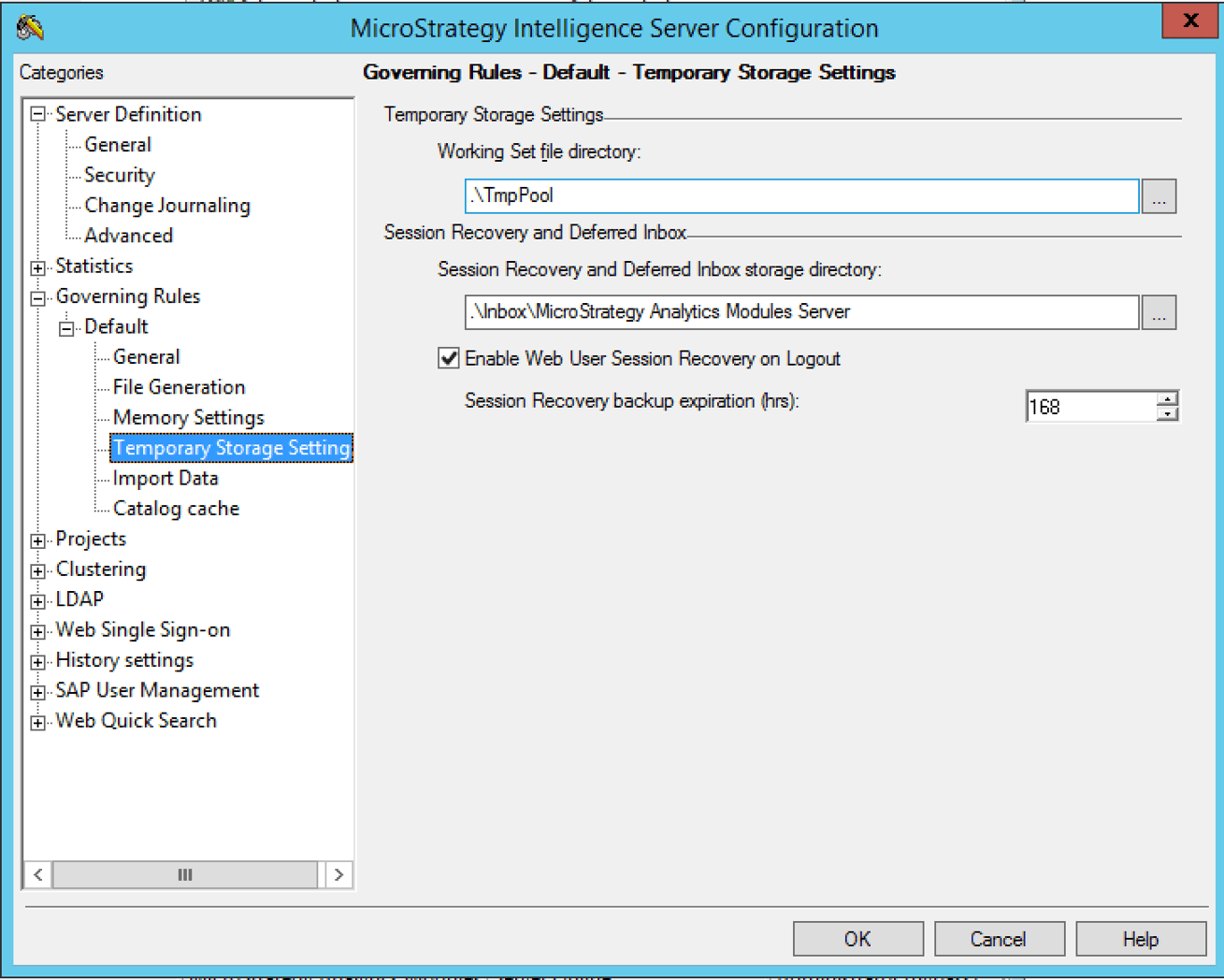Expand the LDAP category node
This screenshot has height=980, width=1224.
(x=38, y=600)
